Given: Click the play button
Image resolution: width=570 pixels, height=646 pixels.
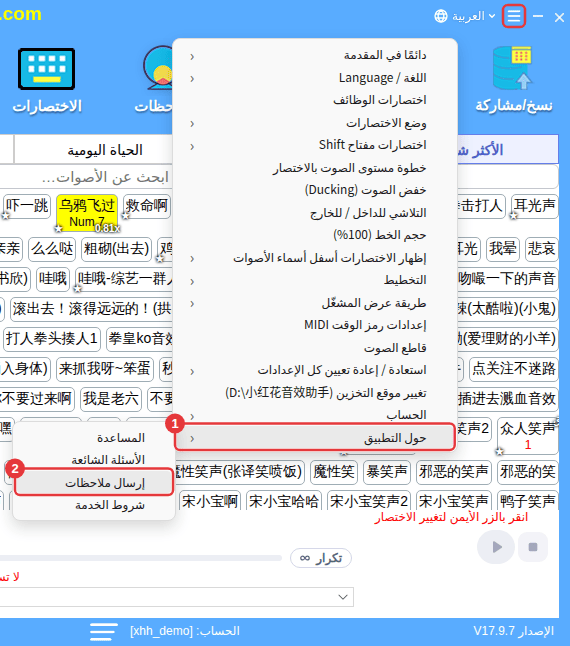Looking at the screenshot, I should click(496, 547).
